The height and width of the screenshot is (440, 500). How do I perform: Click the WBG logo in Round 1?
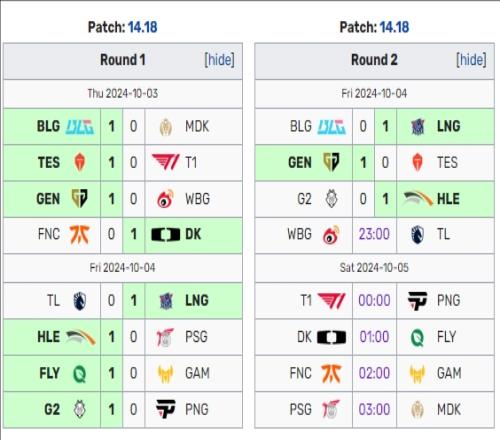(166, 199)
